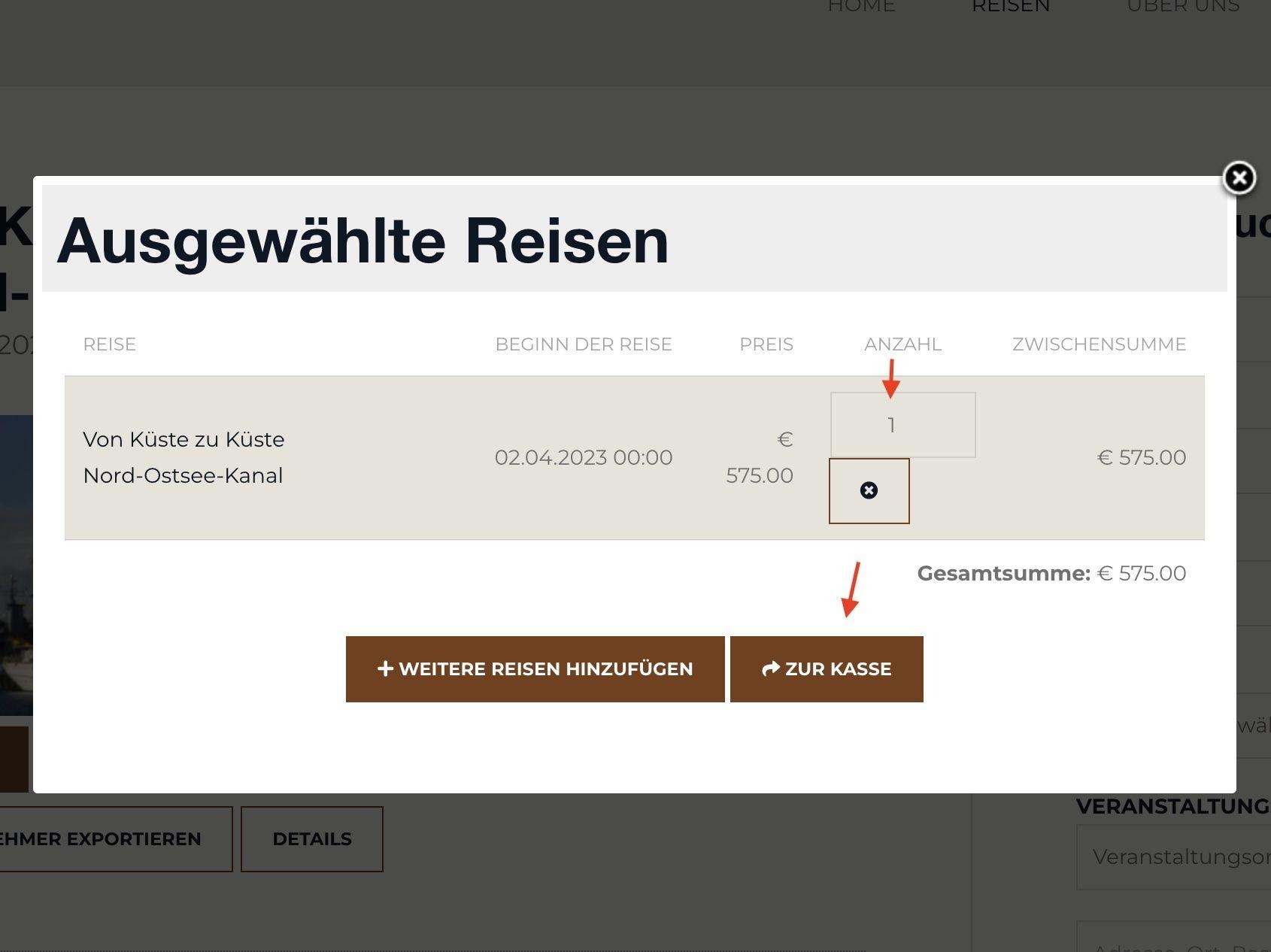The height and width of the screenshot is (952, 1271).
Task: Click the Details button
Action: [x=311, y=839]
